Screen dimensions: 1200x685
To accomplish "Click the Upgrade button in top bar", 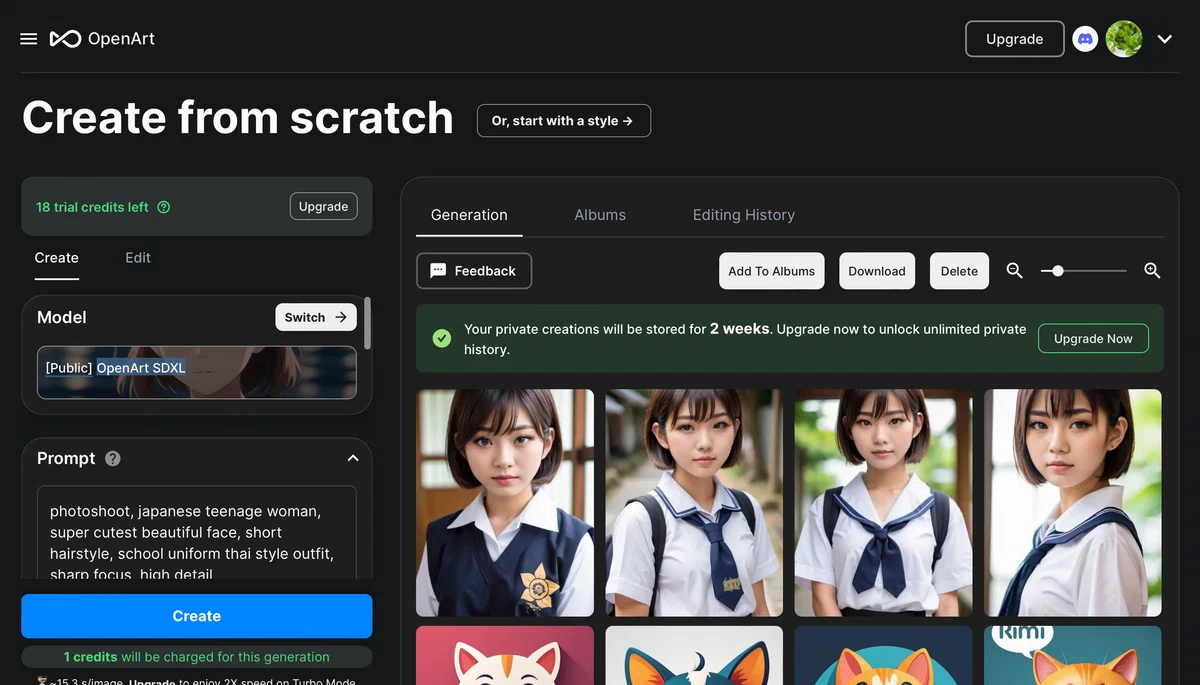I will 1014,39.
